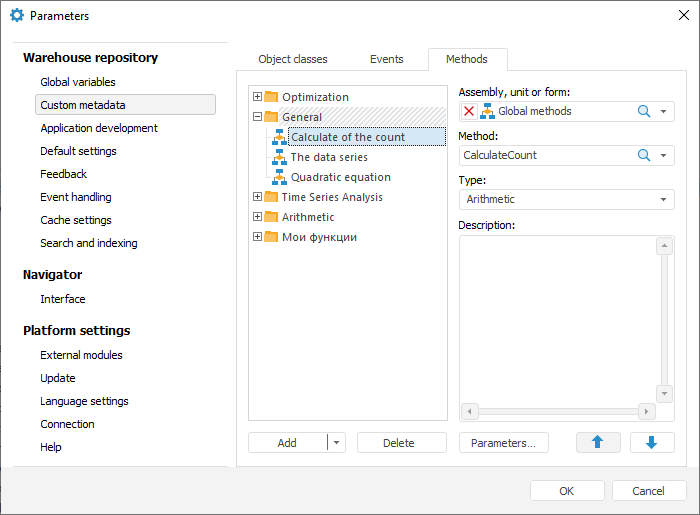This screenshot has height=515, width=700.
Task: Collapse the General tree node
Action: point(258,117)
